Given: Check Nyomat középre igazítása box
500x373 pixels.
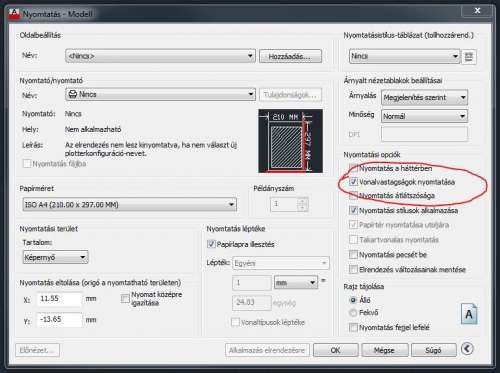Looking at the screenshot, I should coord(125,298).
